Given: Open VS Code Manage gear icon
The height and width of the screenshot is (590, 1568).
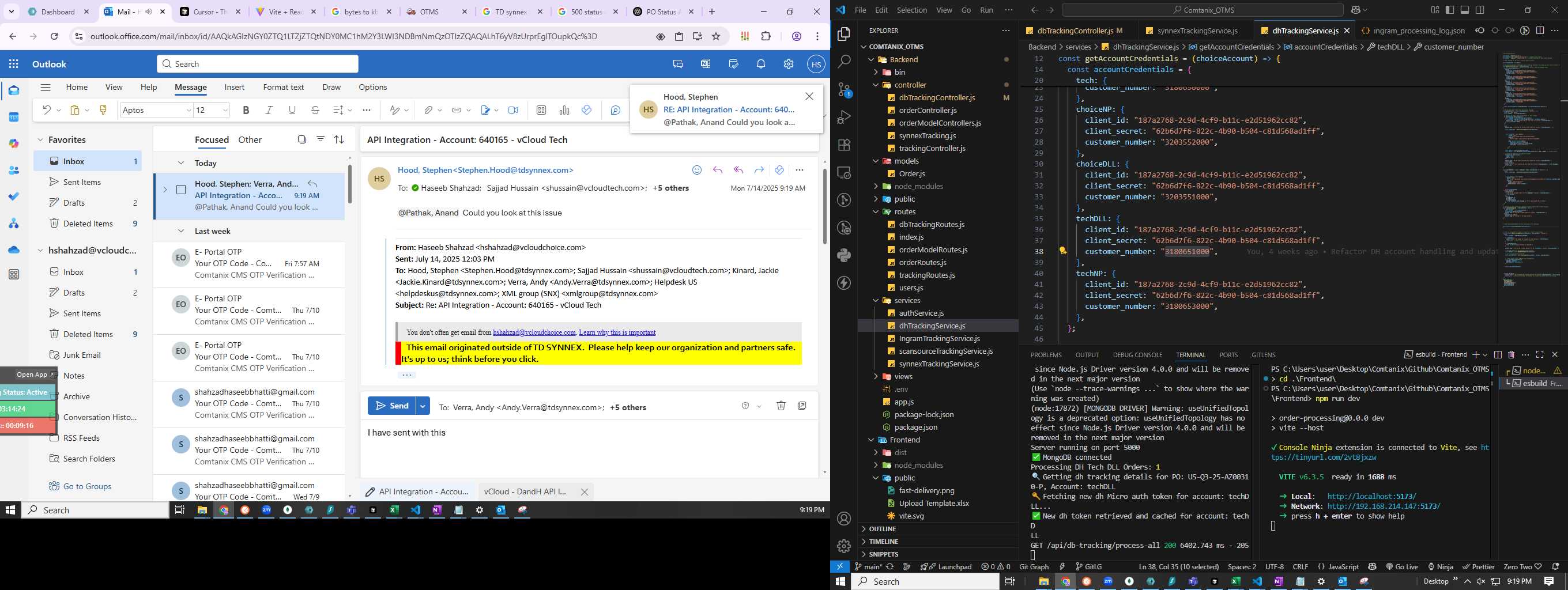Looking at the screenshot, I should point(845,546).
